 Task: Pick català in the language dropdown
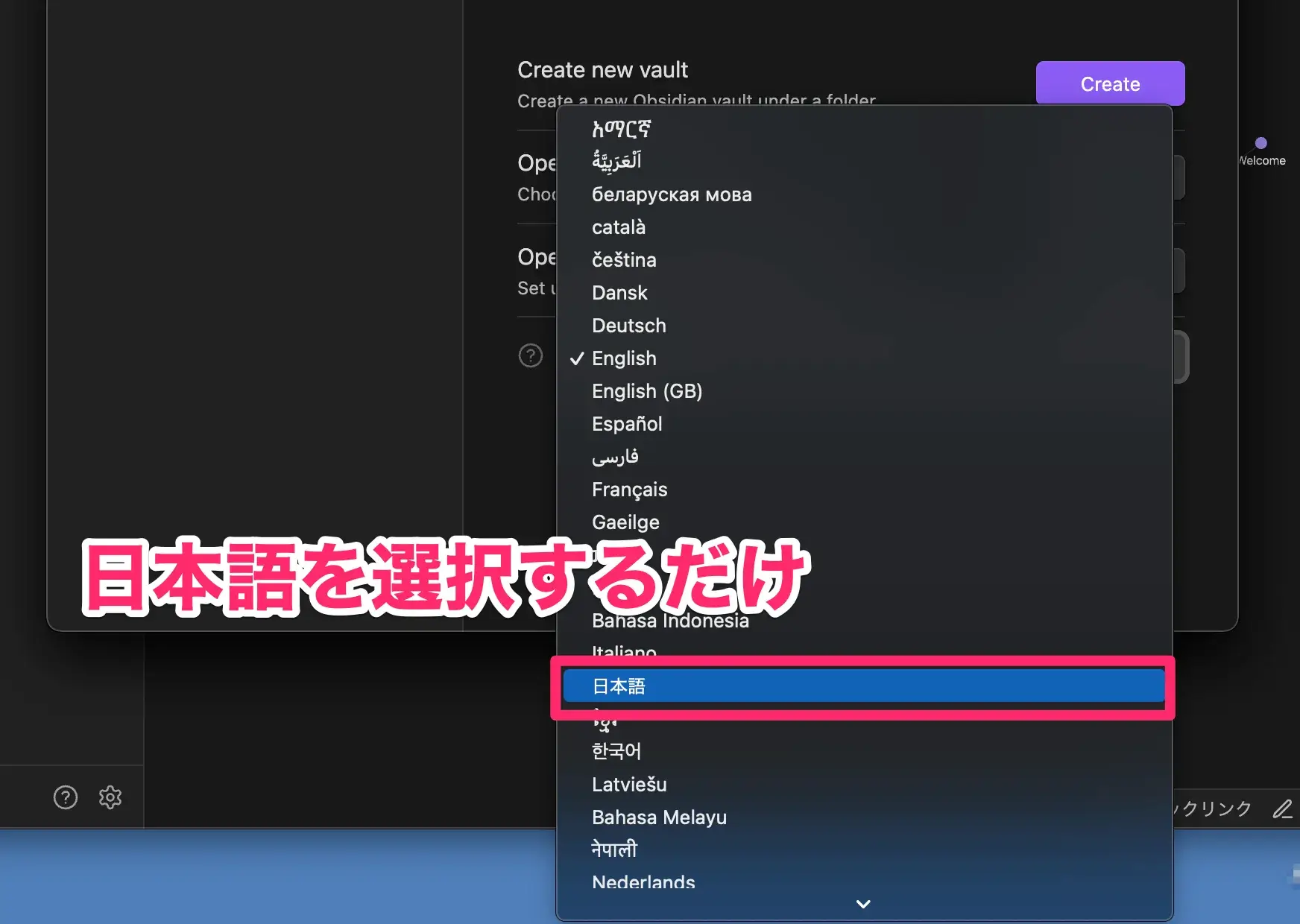[865, 227]
